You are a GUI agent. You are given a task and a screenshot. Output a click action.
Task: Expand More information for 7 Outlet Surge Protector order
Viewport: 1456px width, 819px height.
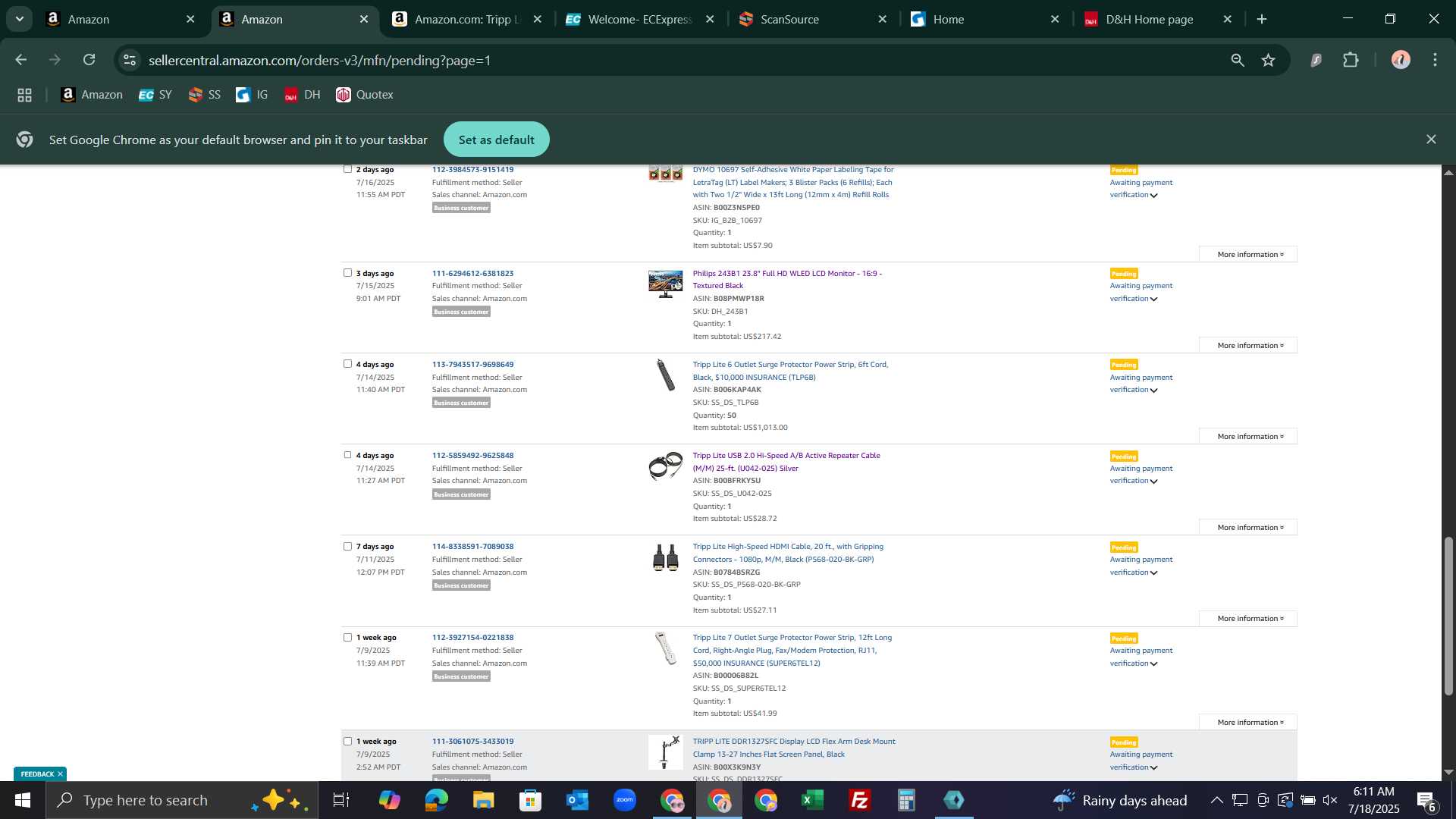coord(1248,722)
